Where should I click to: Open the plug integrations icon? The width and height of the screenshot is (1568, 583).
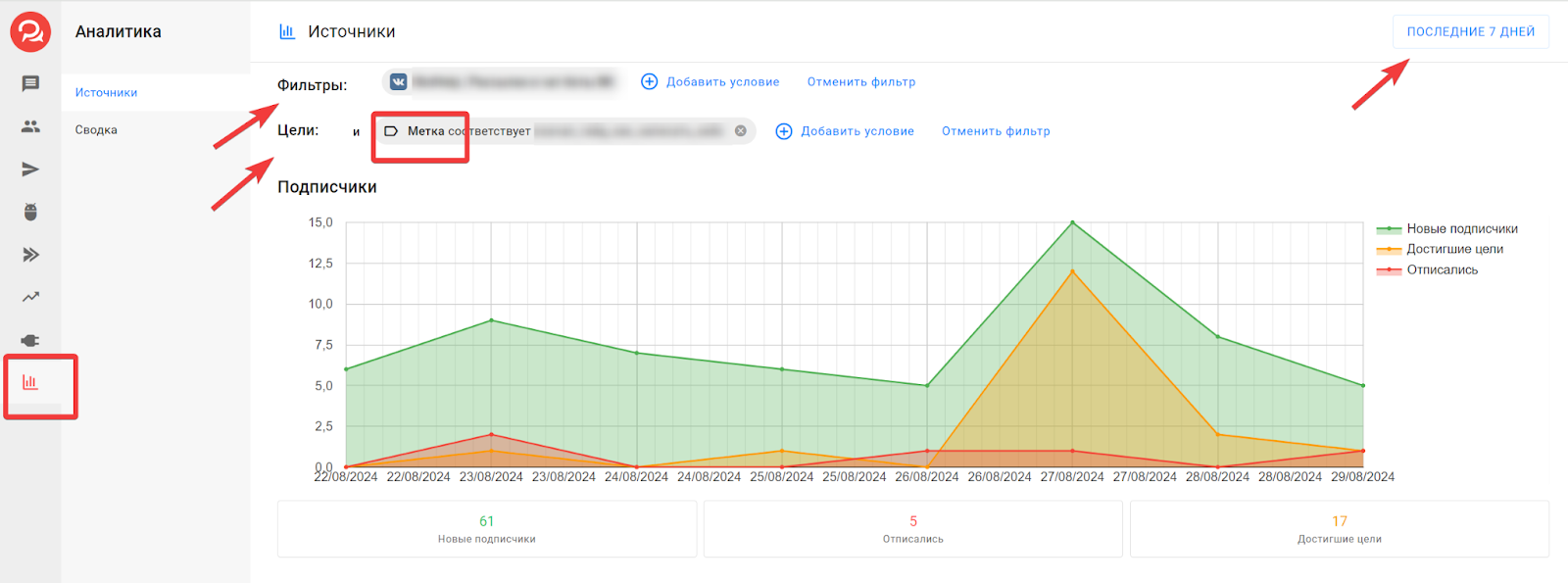[x=30, y=340]
